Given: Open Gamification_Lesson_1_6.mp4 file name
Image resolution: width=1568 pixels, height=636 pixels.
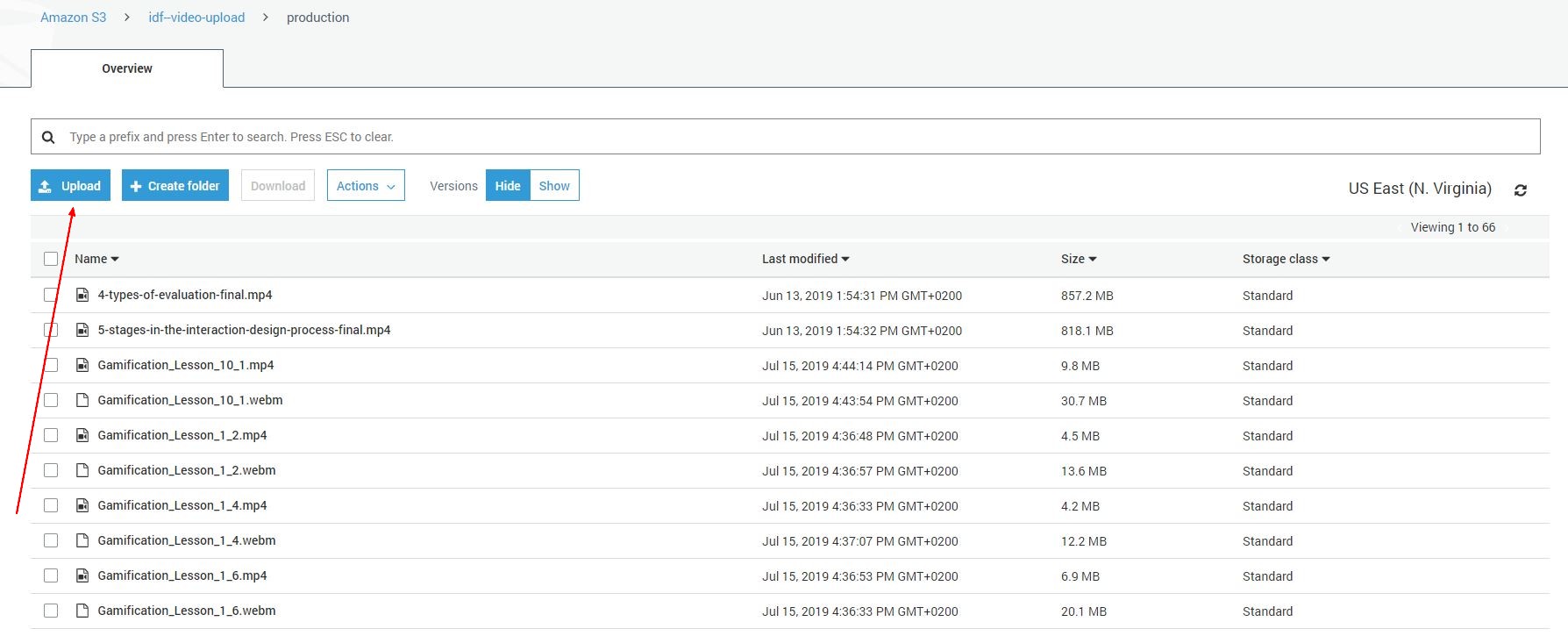Looking at the screenshot, I should pos(182,575).
